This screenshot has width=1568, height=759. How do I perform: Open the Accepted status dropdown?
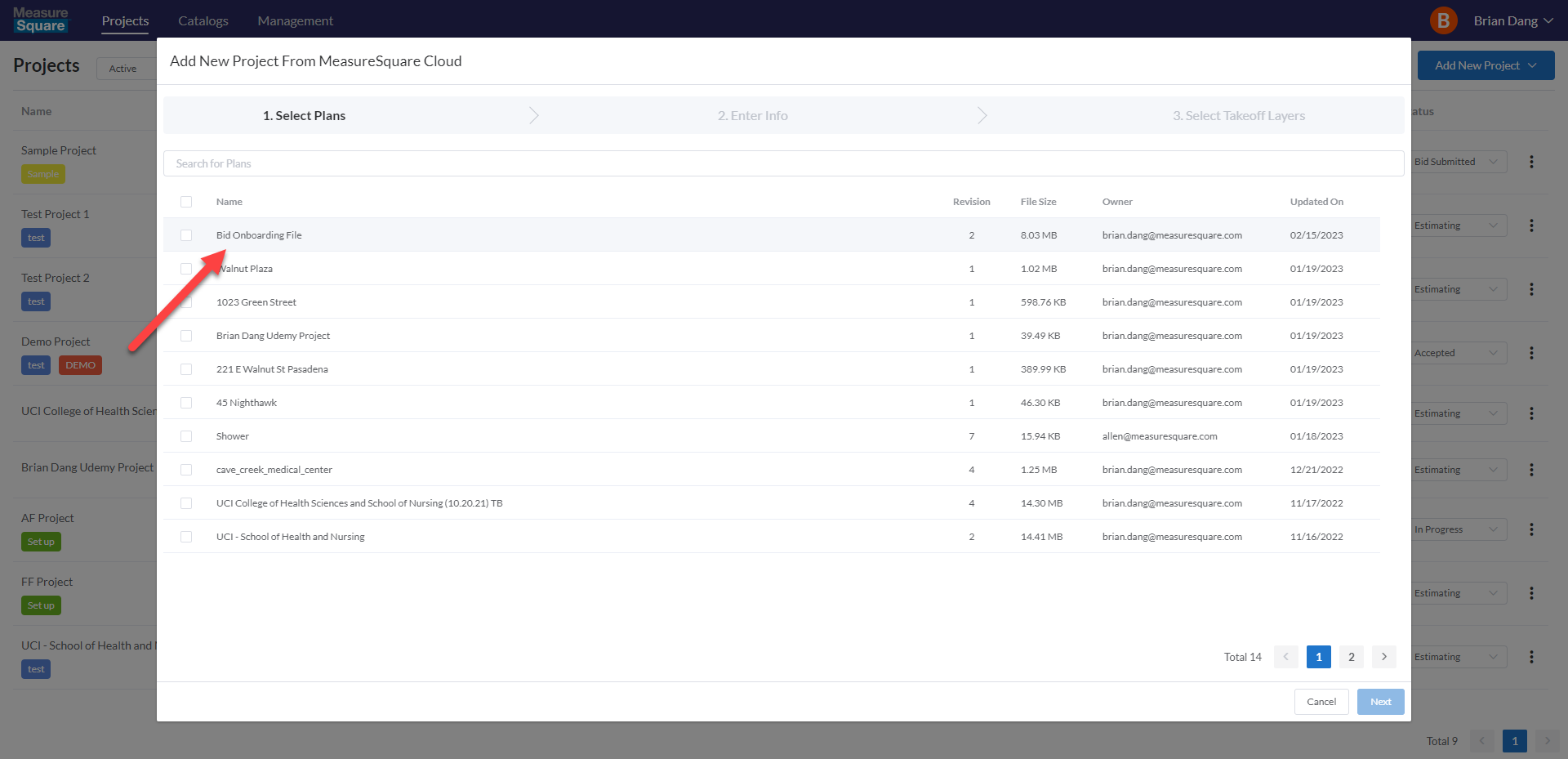(x=1459, y=353)
